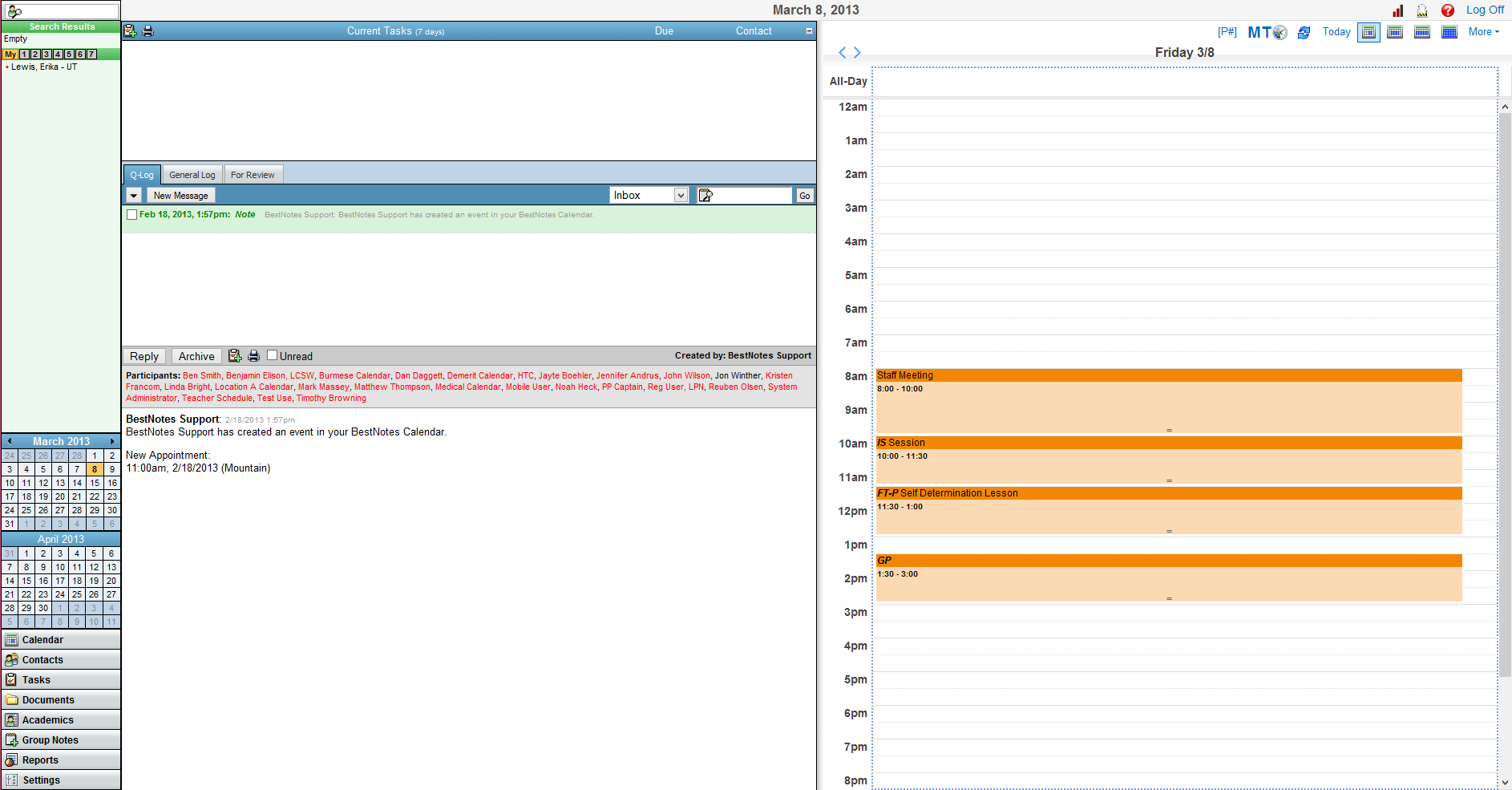The width and height of the screenshot is (1512, 790).
Task: Check the Feb 18 note message checkbox
Action: pyautogui.click(x=132, y=215)
